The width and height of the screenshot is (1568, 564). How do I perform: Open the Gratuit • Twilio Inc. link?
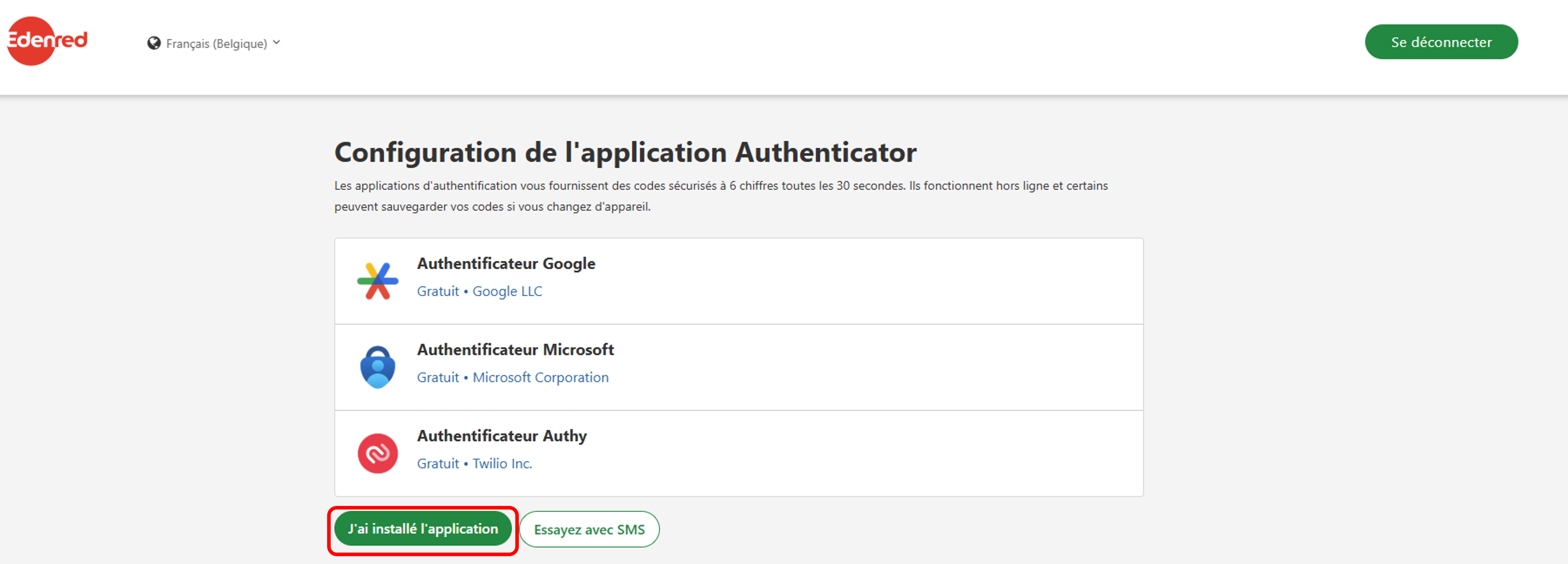(x=474, y=464)
